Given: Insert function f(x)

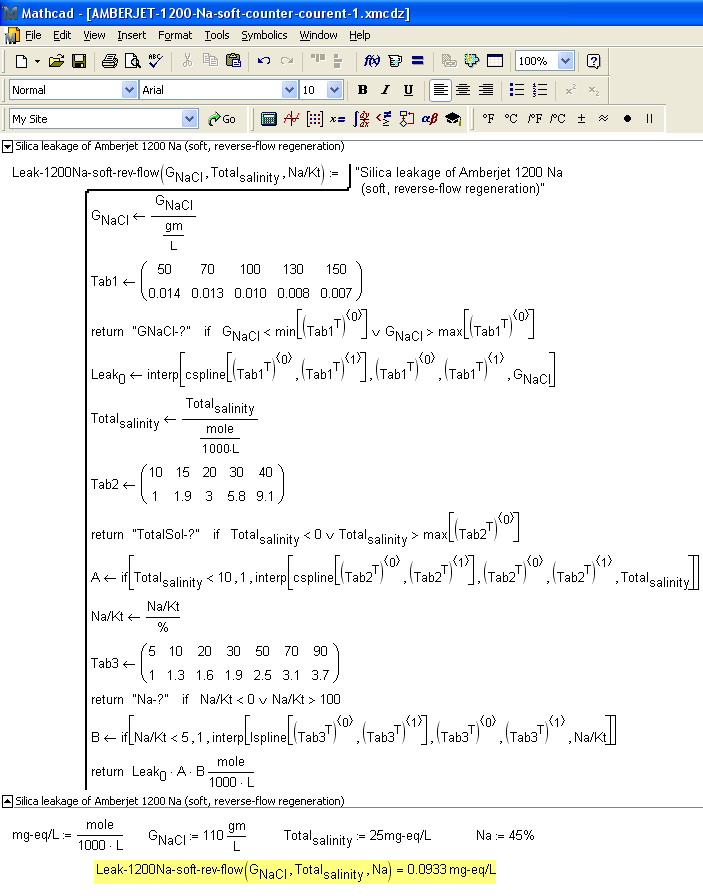Looking at the screenshot, I should pyautogui.click(x=372, y=61).
